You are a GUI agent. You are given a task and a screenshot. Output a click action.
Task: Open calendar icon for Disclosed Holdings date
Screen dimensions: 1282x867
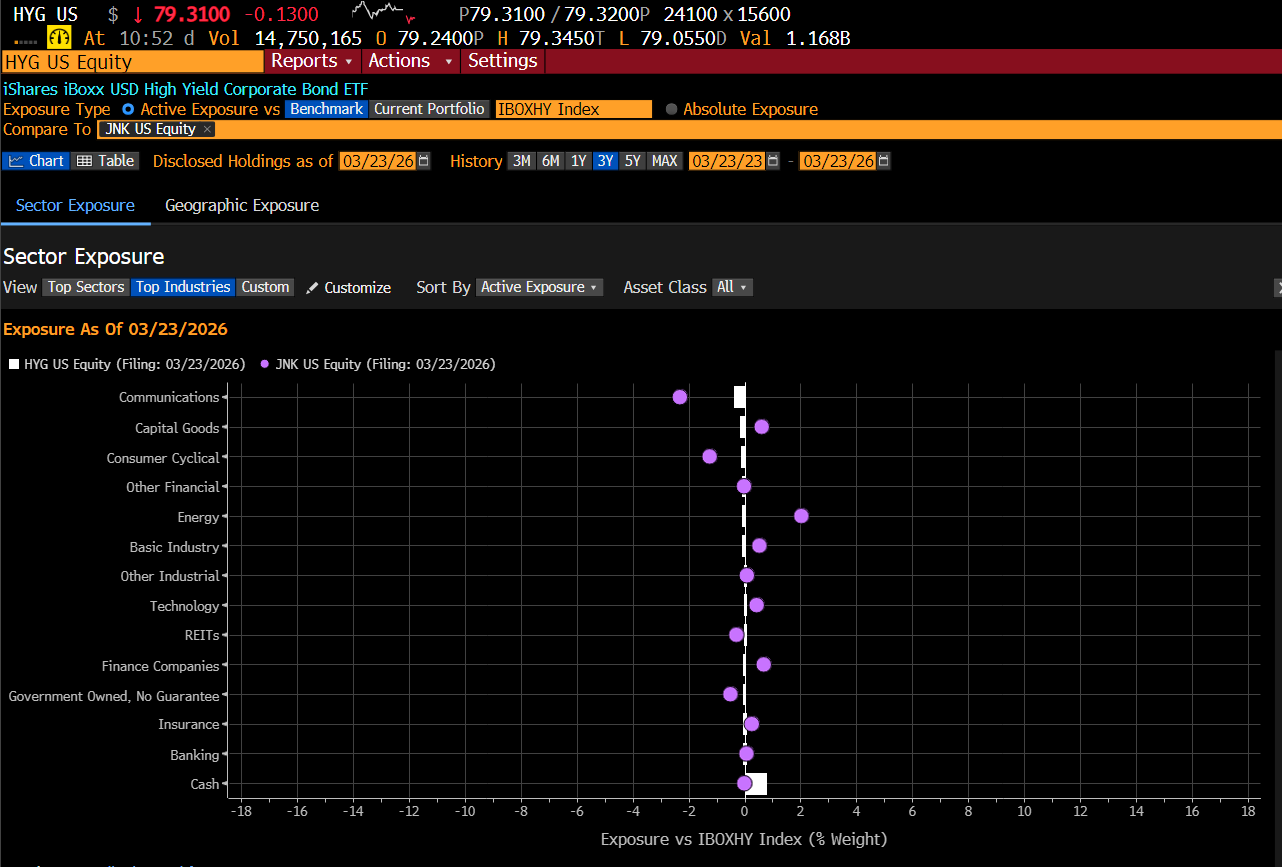(x=424, y=161)
